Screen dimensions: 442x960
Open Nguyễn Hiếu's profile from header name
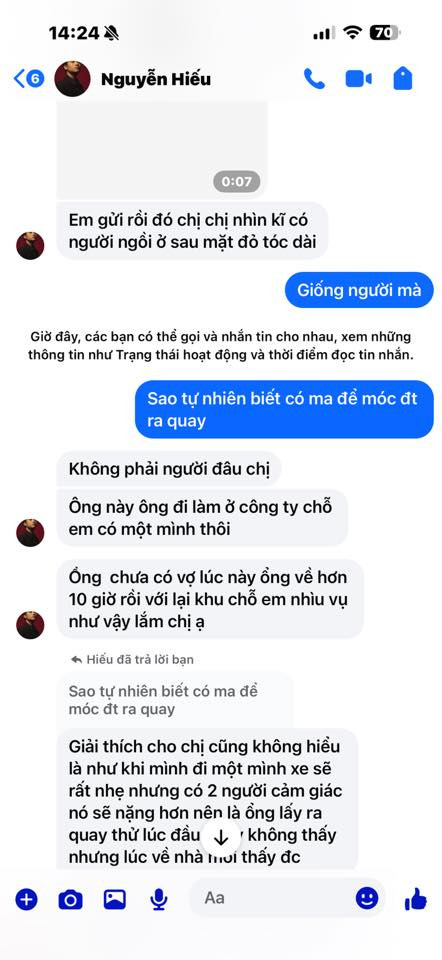(155, 79)
